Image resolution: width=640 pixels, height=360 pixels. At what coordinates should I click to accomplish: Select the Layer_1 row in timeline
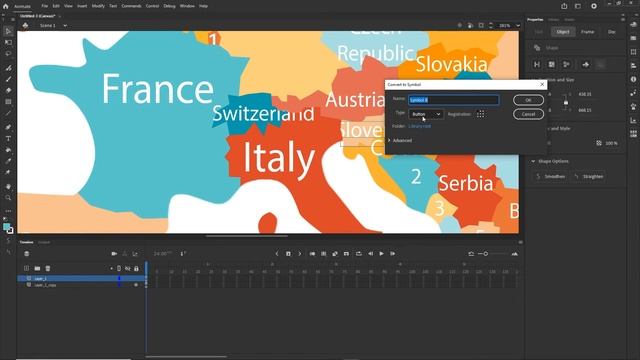[81, 278]
